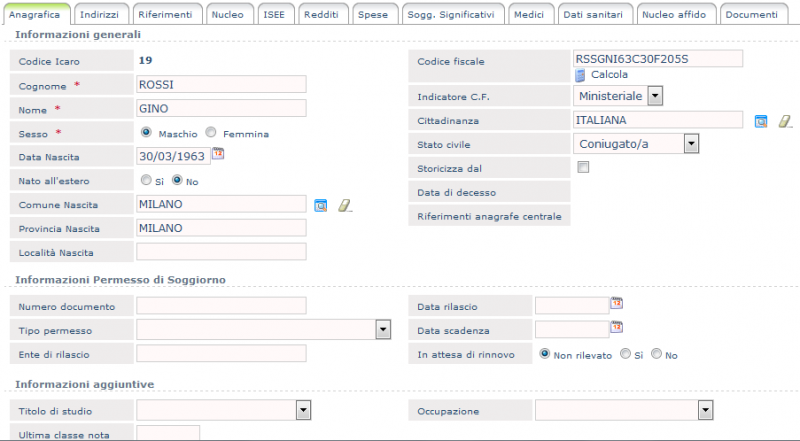Open calendar picker for Data Nascita
This screenshot has width=800, height=441.
tap(218, 154)
